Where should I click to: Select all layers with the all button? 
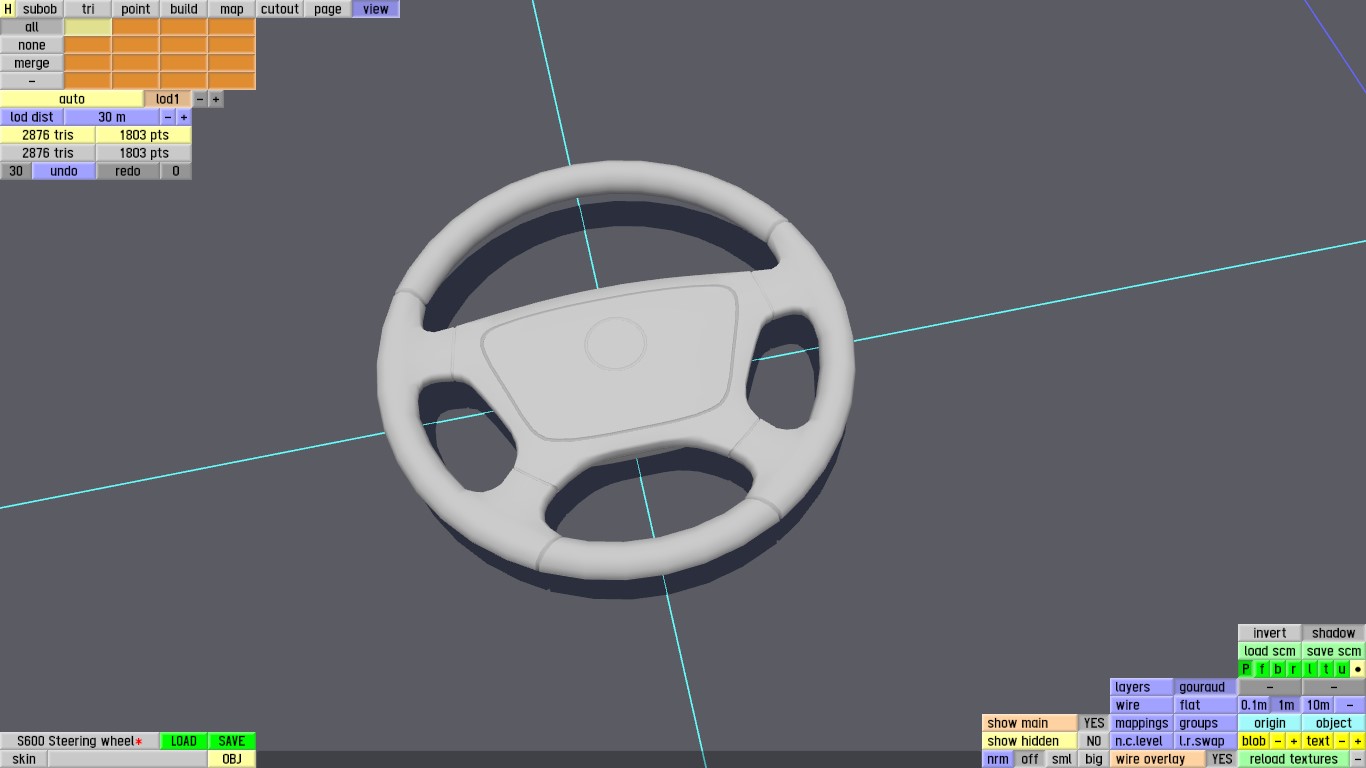[x=32, y=27]
